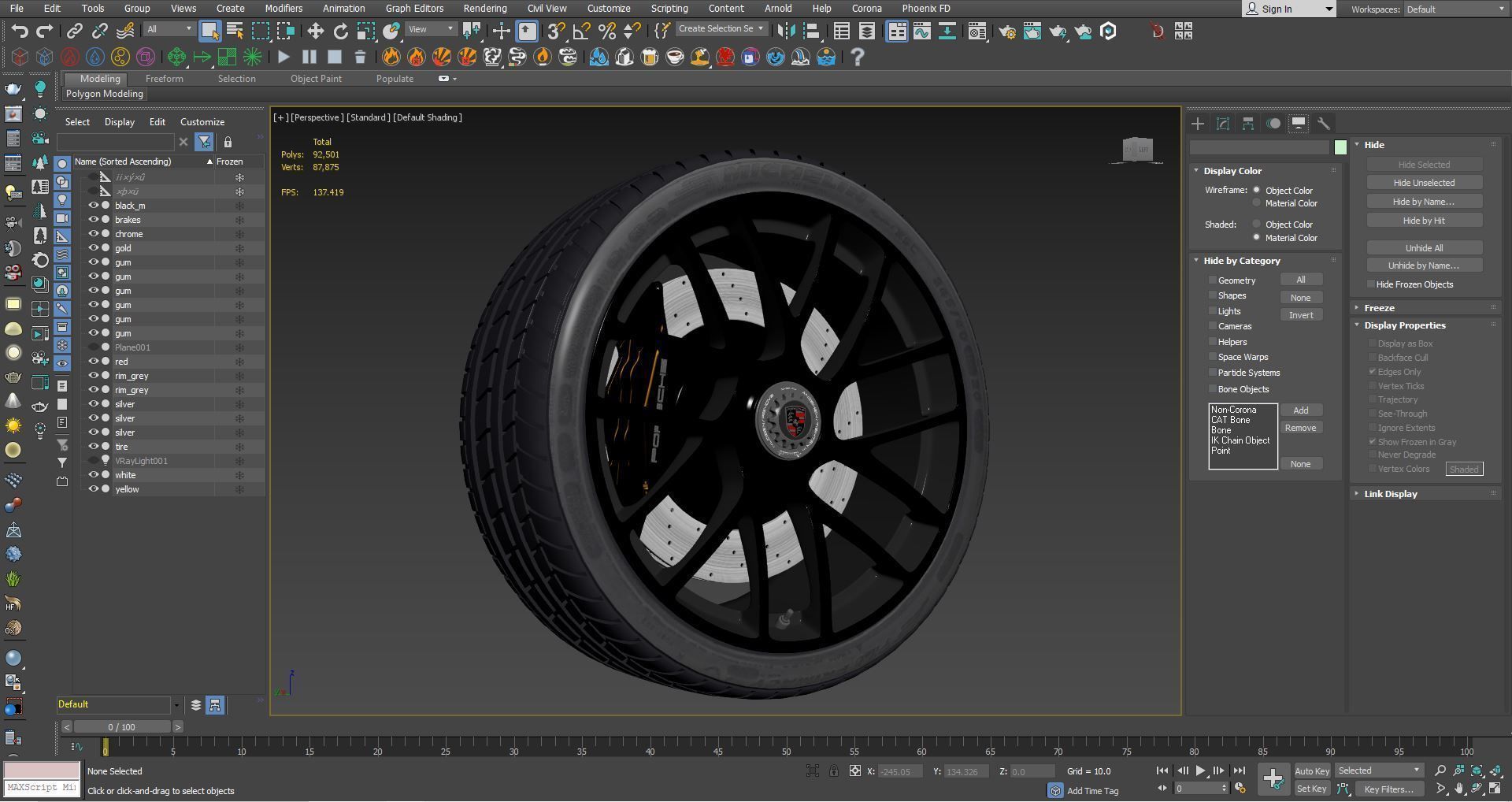The image size is (1512, 802).
Task: Click the Hide Unselected button
Action: (1424, 183)
